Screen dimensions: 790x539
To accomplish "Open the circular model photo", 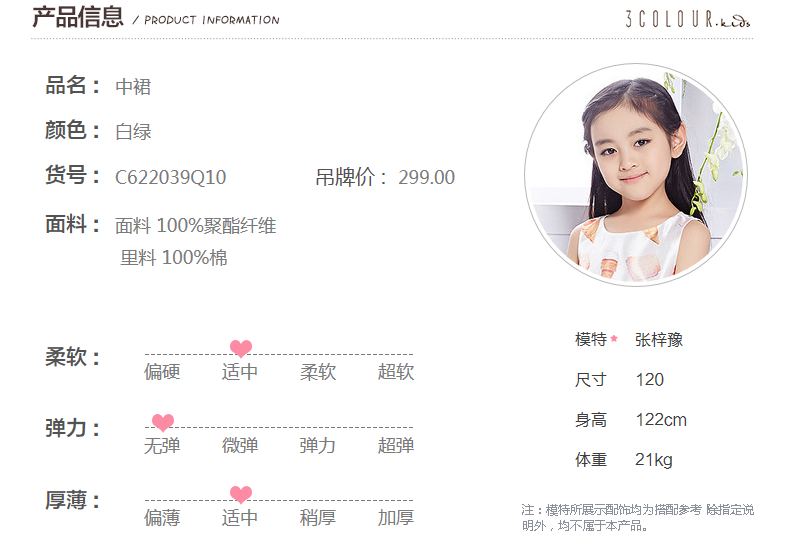I will point(636,175).
